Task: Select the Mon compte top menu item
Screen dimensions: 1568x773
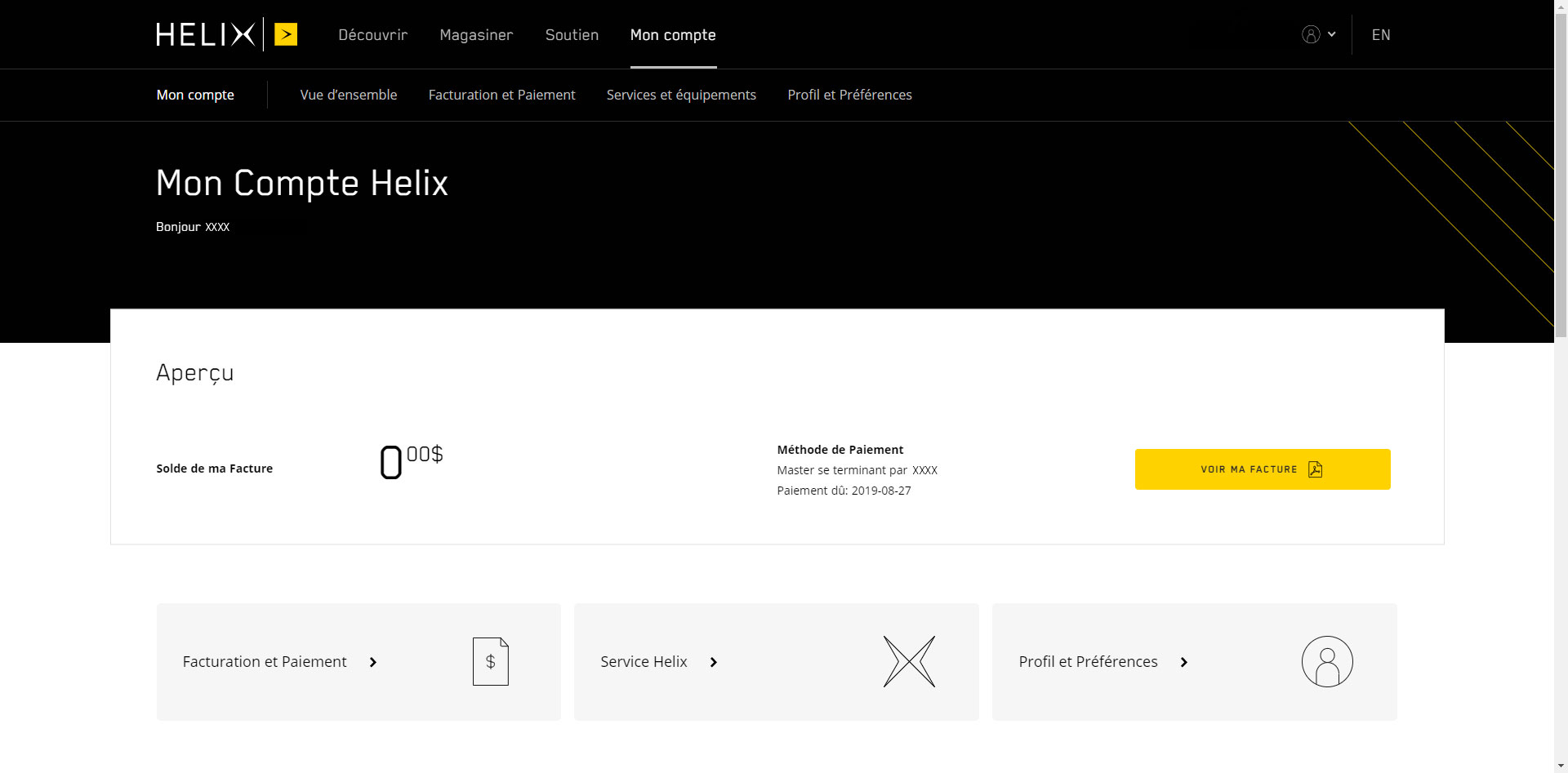Action: pyautogui.click(x=673, y=35)
